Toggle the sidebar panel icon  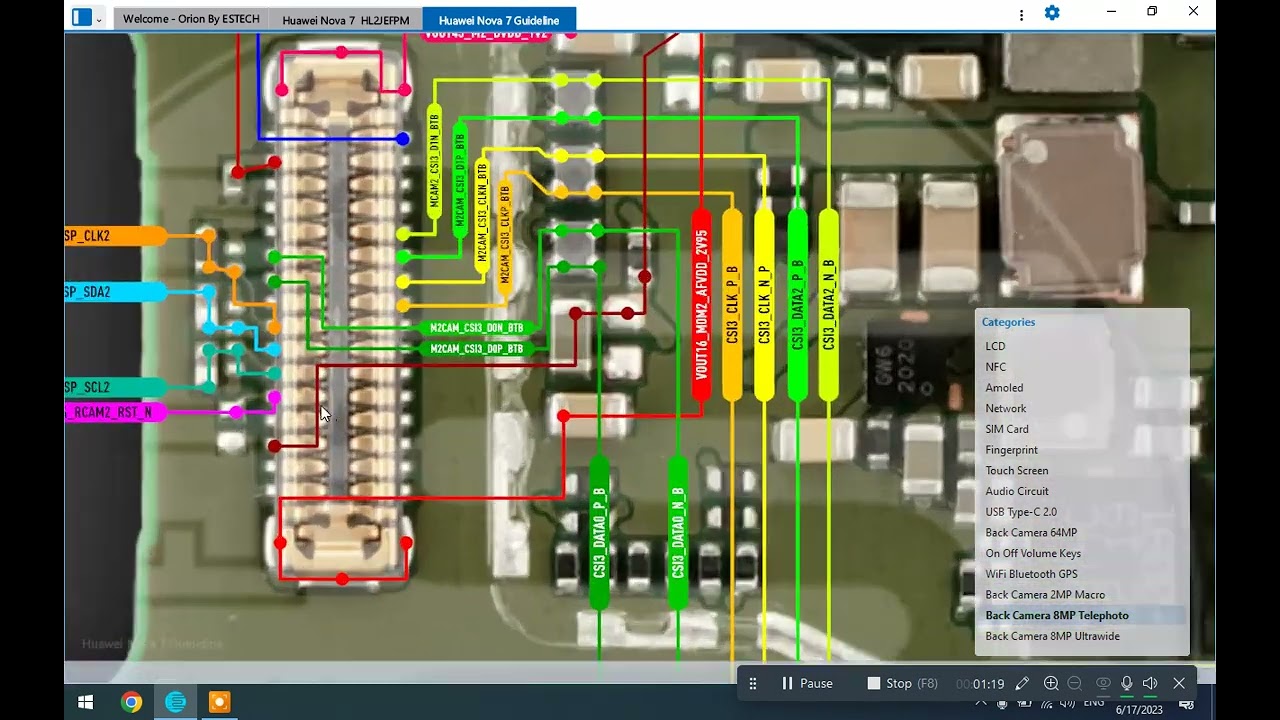[x=82, y=17]
